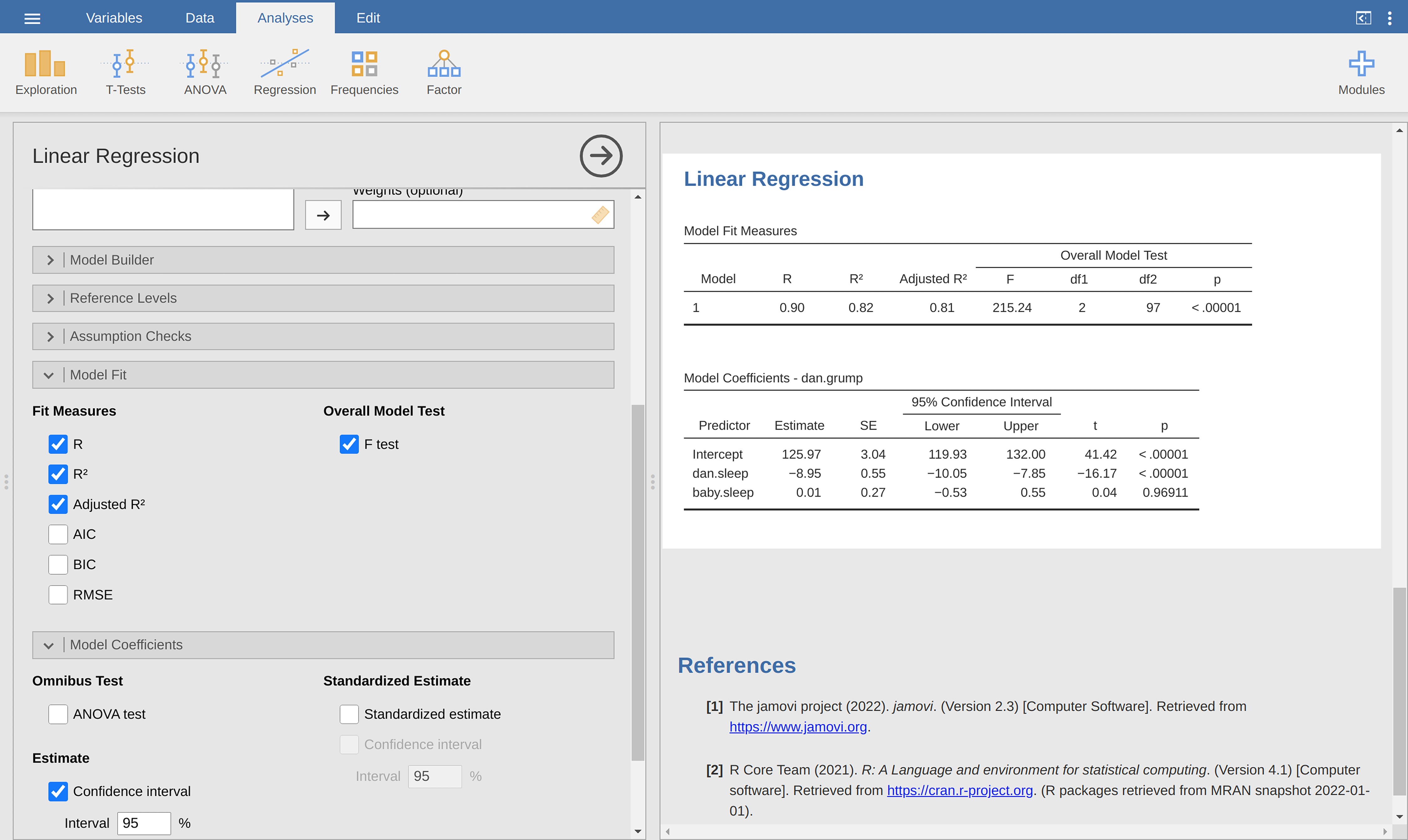Screen dimensions: 1408x840
Task: Uncheck the F test checkbox
Action: pos(349,444)
